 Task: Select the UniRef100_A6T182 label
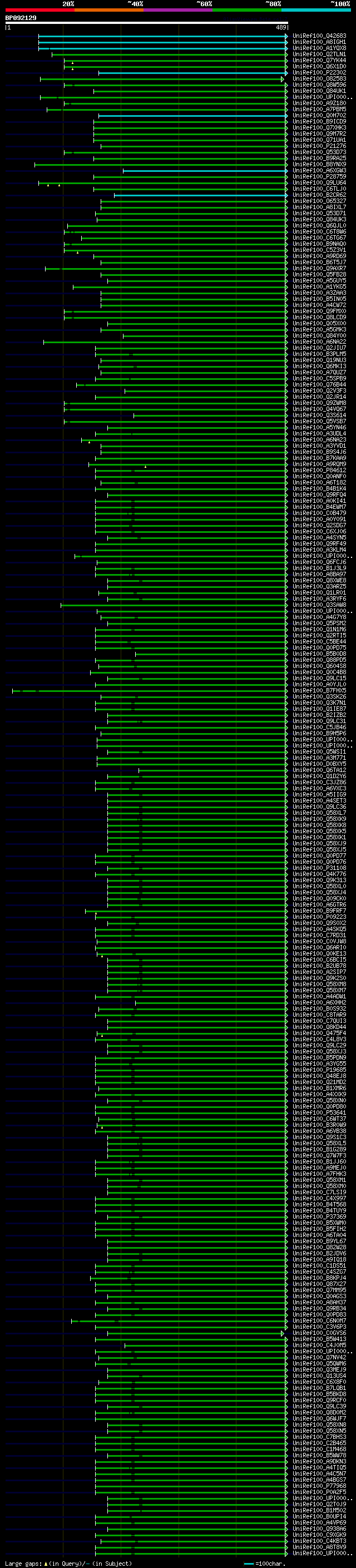click(x=319, y=483)
